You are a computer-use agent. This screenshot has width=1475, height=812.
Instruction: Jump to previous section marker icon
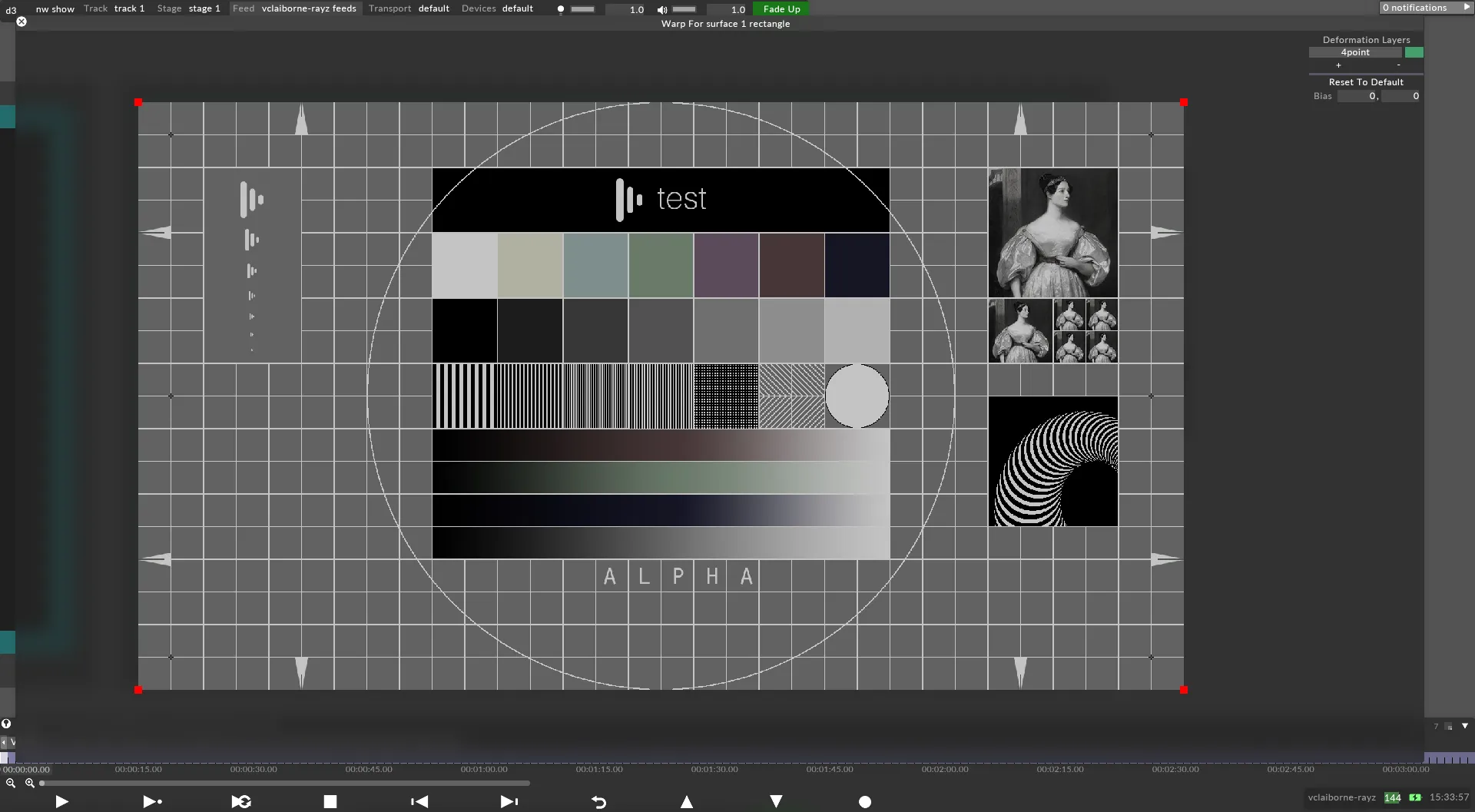coord(419,801)
